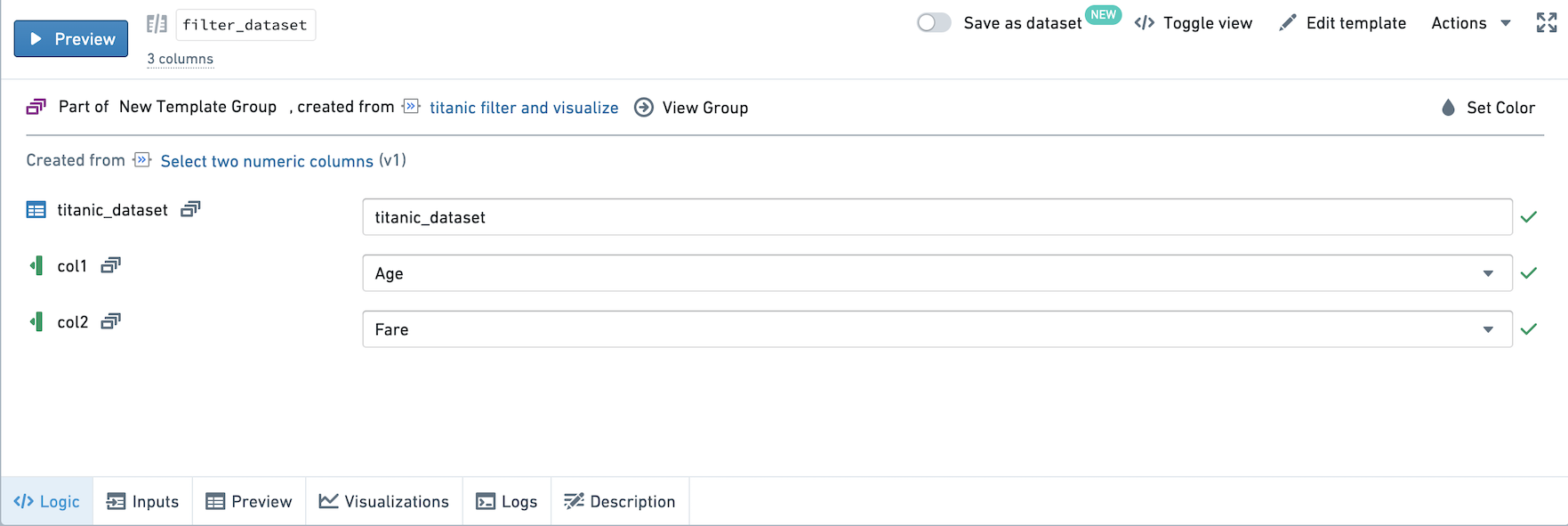1568x526 pixels.
Task: Open the Visualizations tab
Action: pyautogui.click(x=384, y=501)
